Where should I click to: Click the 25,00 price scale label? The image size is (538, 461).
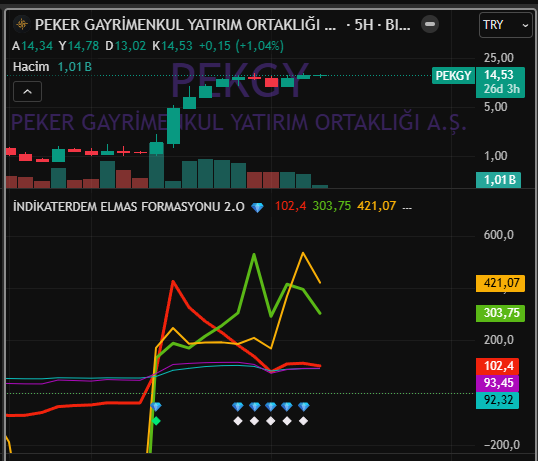(499, 58)
